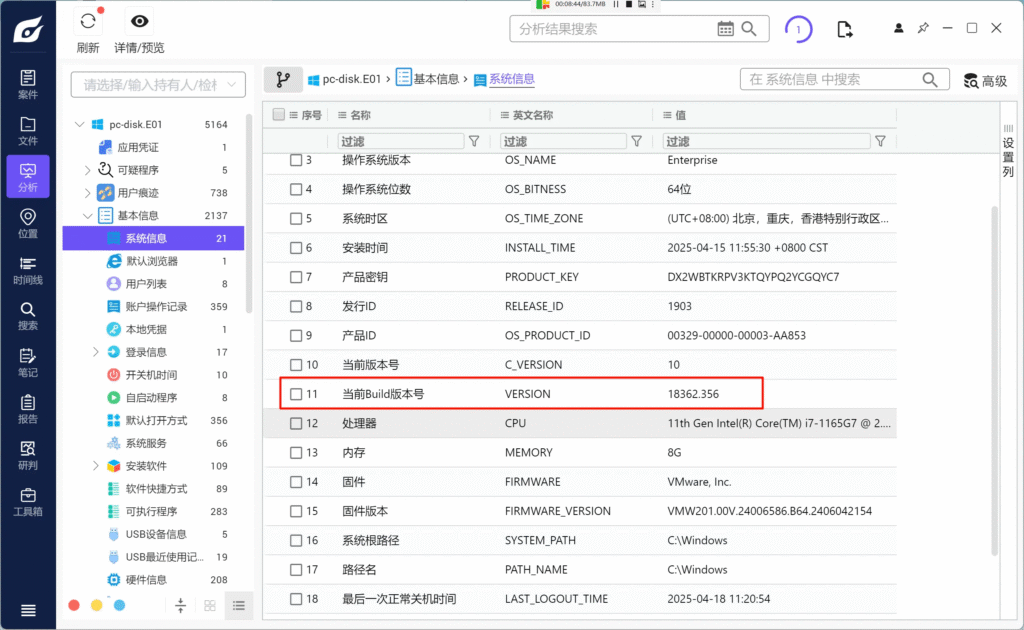Click the filter funnel in 名称 column
This screenshot has height=630, width=1024.
click(x=474, y=142)
